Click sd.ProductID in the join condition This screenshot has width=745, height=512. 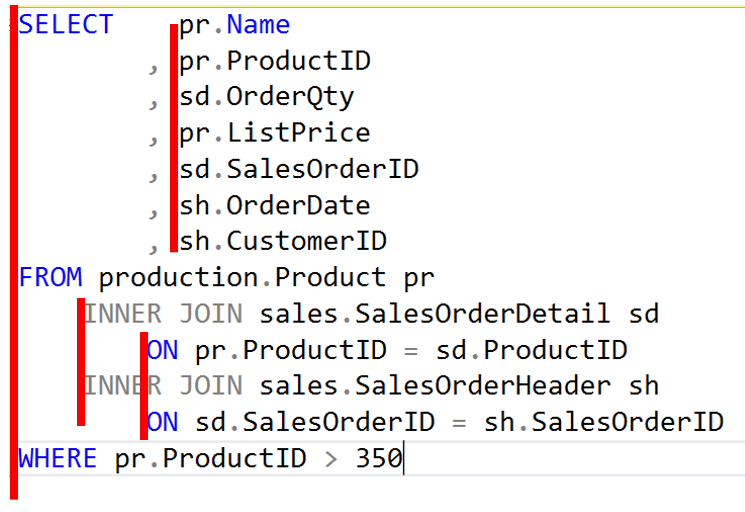click(x=532, y=350)
